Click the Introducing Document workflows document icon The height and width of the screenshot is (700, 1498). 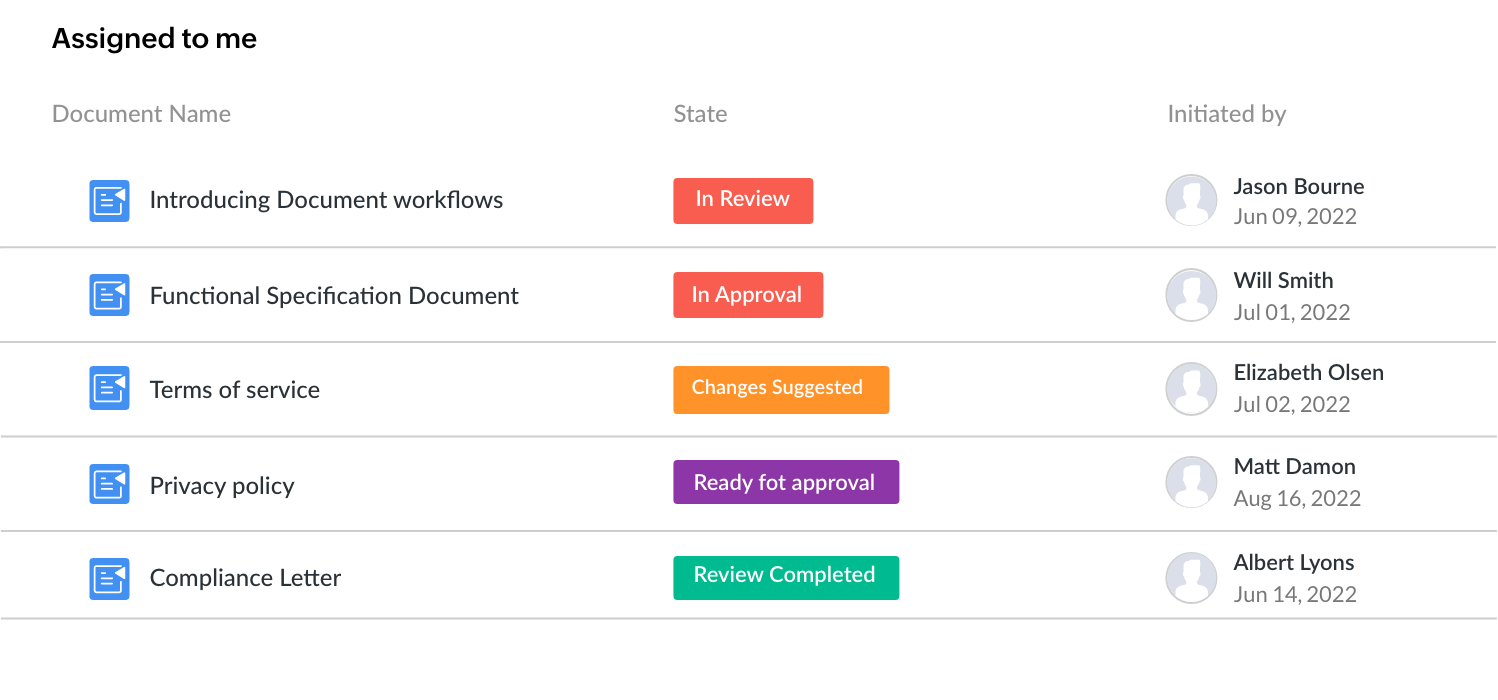[x=109, y=200]
